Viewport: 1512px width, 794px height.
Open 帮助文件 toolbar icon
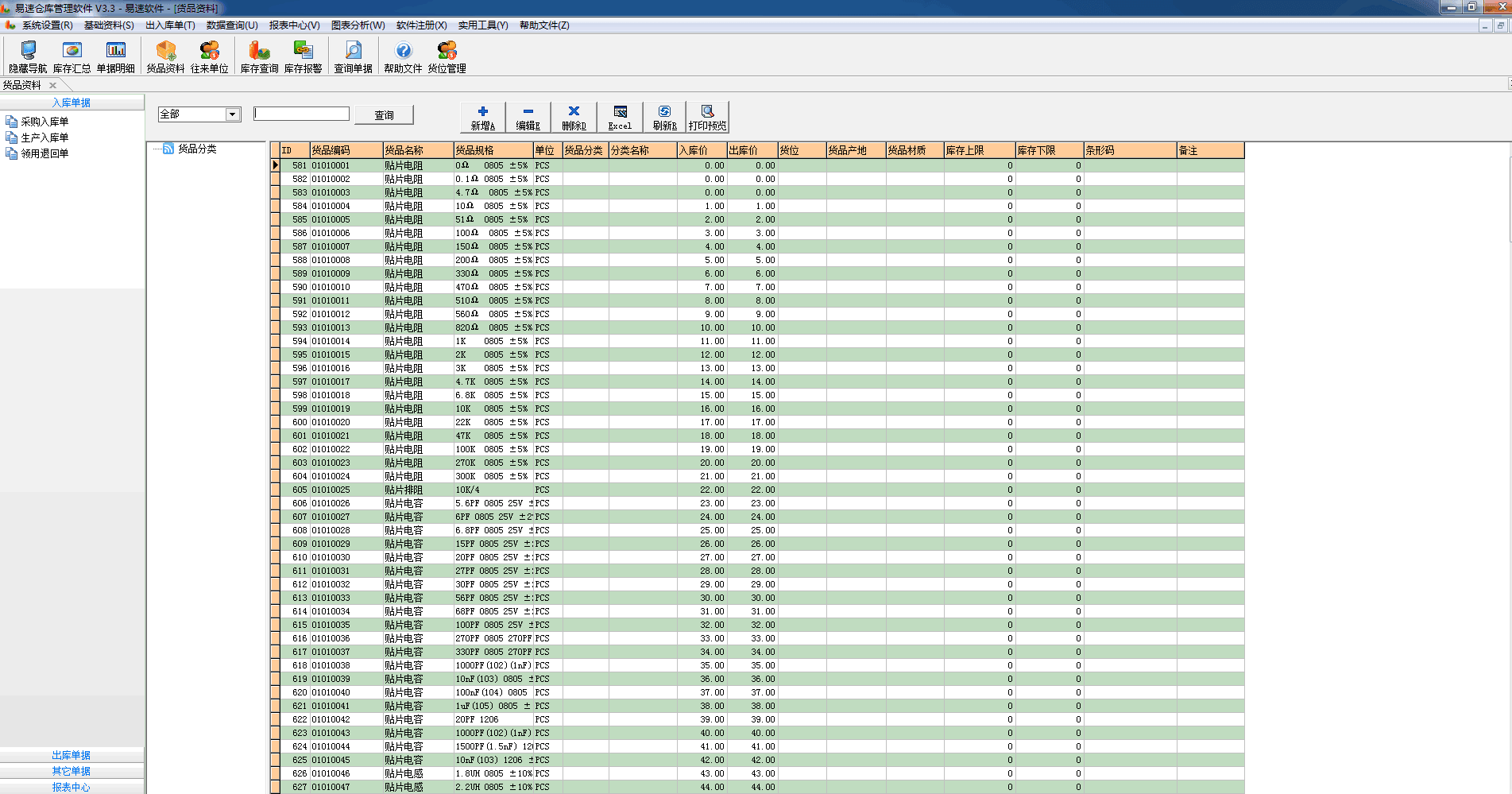tap(403, 57)
